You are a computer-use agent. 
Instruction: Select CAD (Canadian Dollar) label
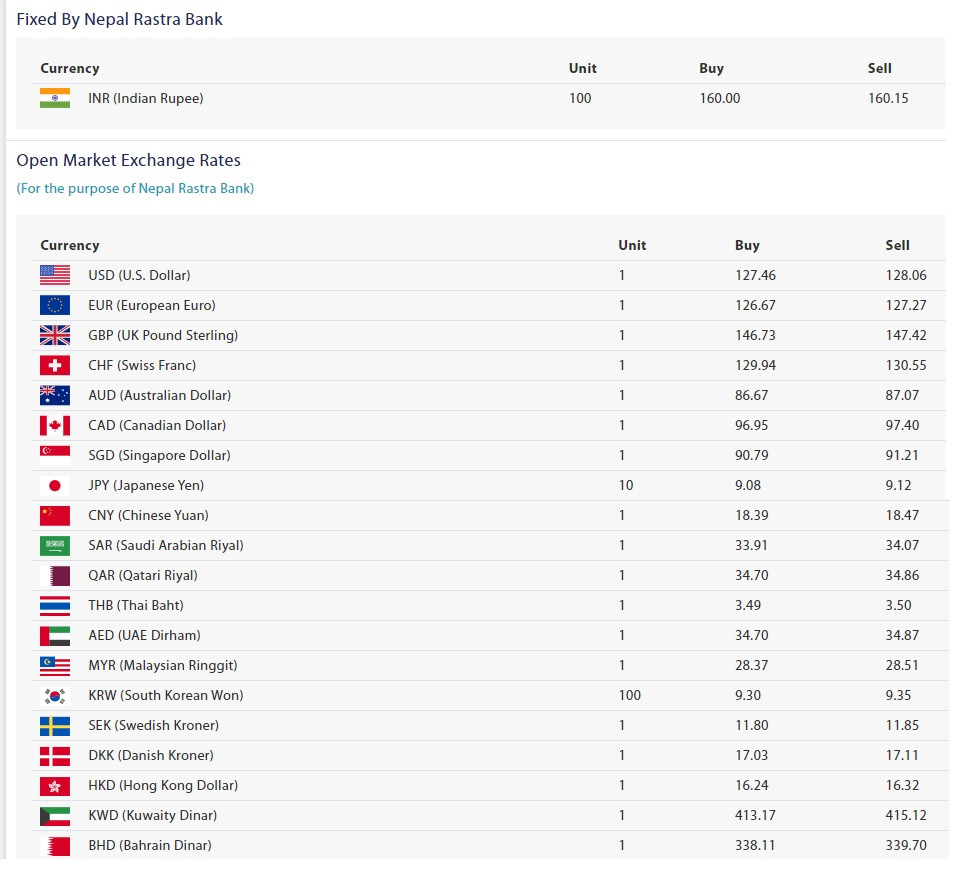(x=157, y=426)
